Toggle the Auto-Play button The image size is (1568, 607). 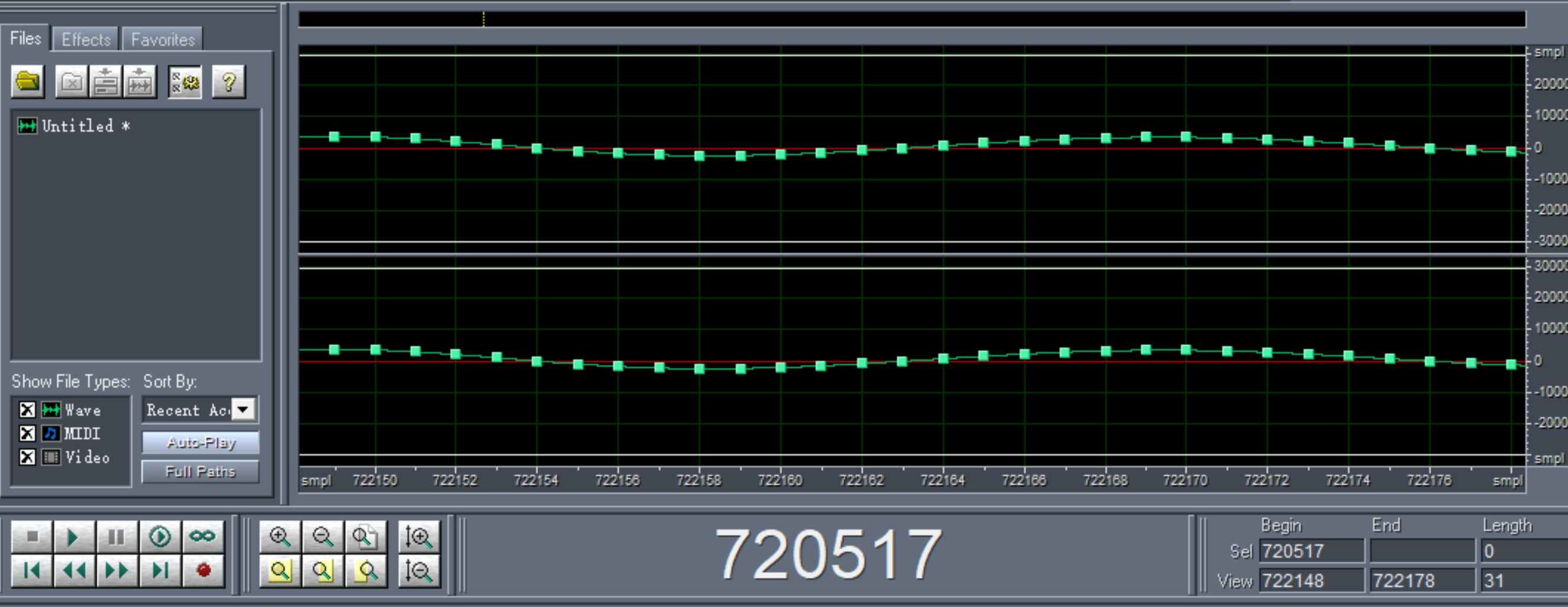pos(201,443)
